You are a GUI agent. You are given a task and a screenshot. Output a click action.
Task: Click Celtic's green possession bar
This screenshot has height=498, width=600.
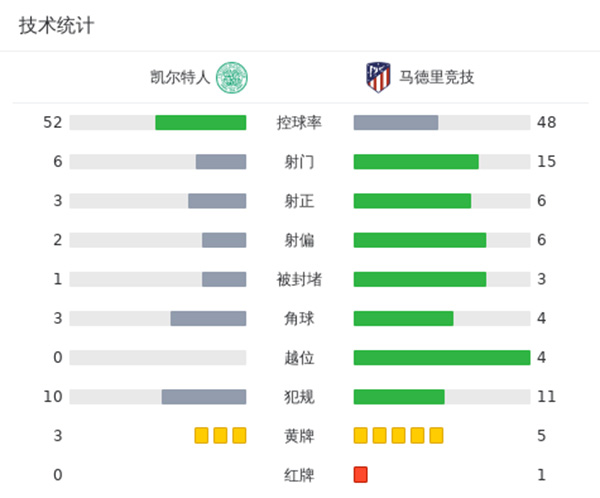pyautogui.click(x=201, y=123)
